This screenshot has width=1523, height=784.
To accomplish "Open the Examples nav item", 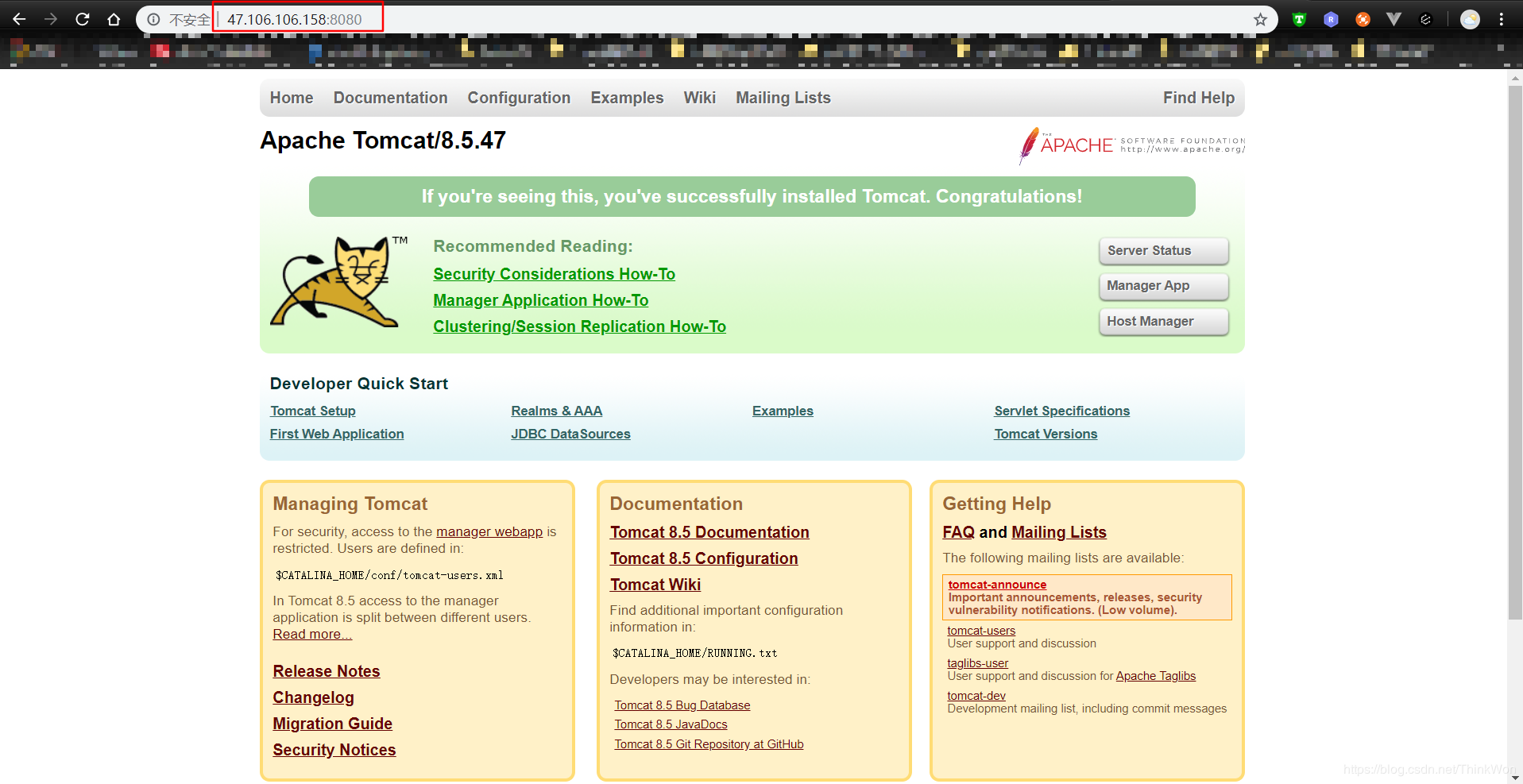I will 627,98.
